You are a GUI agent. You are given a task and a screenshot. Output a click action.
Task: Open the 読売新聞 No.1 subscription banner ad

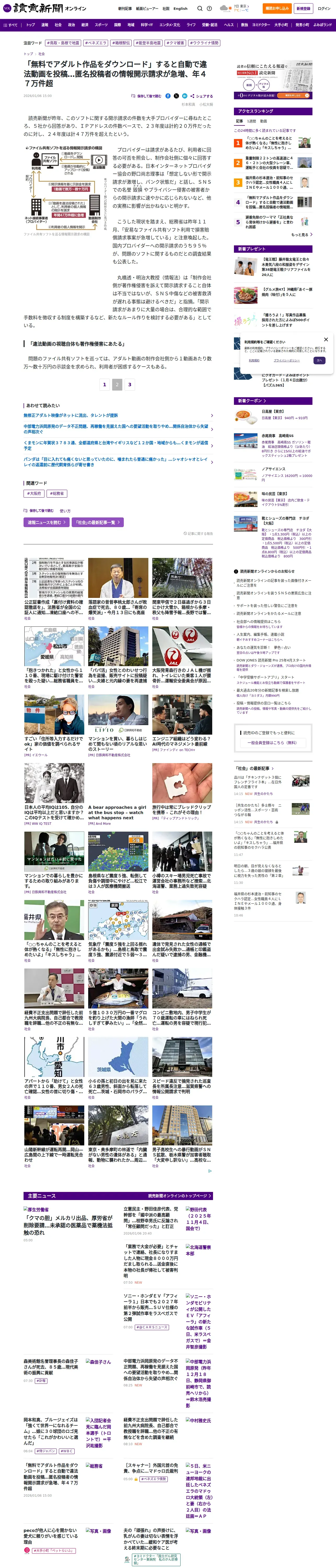point(273,80)
